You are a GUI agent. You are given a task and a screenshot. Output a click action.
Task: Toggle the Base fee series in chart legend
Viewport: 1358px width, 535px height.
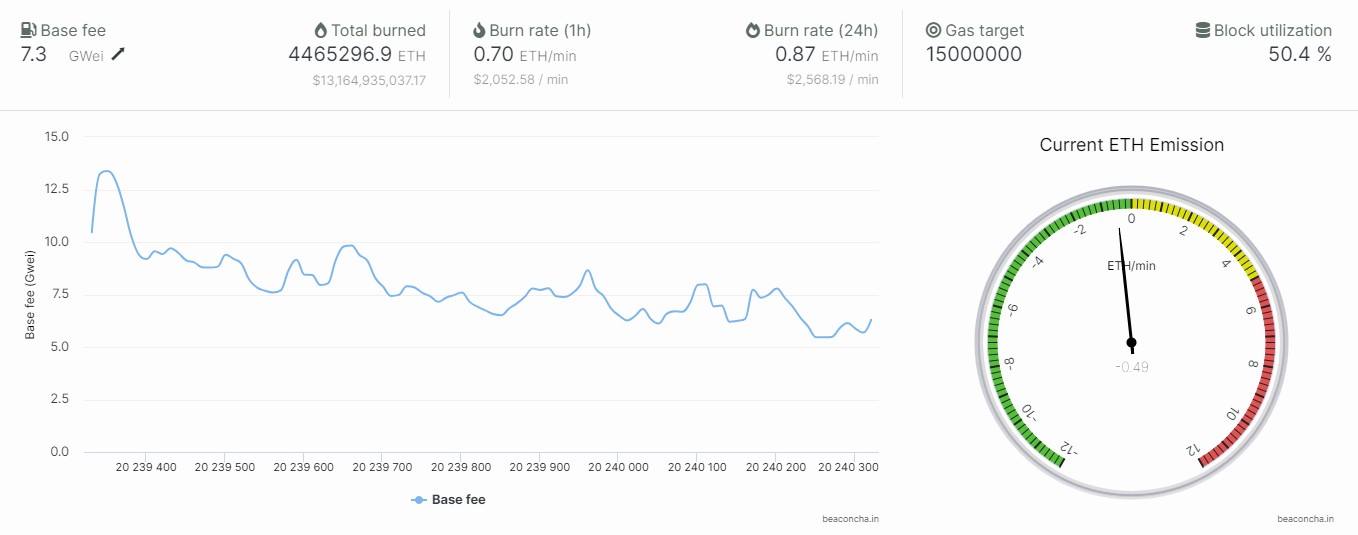point(448,499)
